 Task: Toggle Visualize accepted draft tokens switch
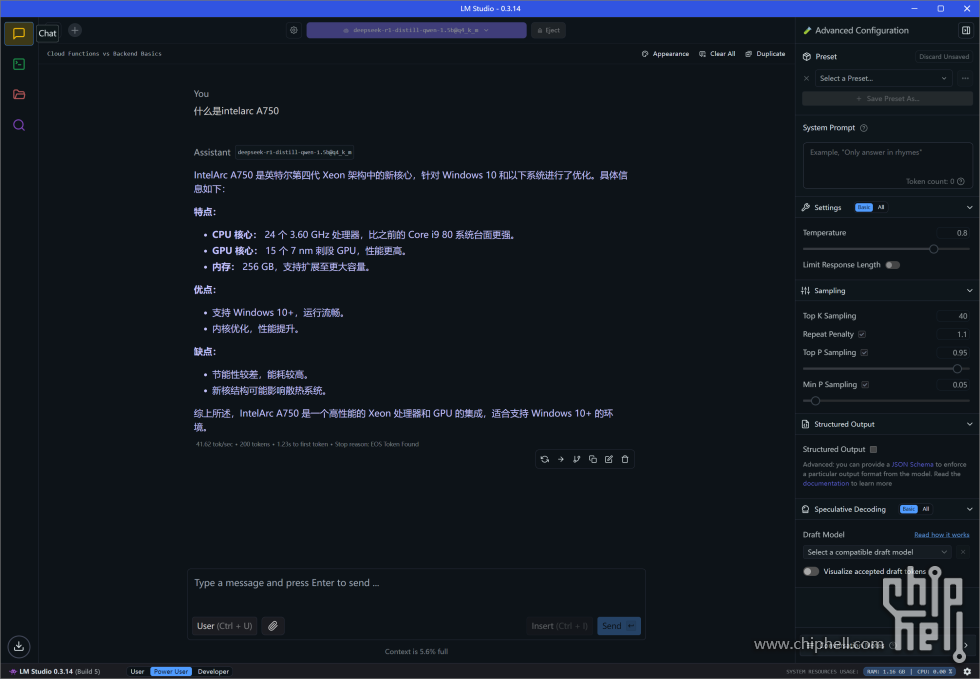(x=811, y=571)
